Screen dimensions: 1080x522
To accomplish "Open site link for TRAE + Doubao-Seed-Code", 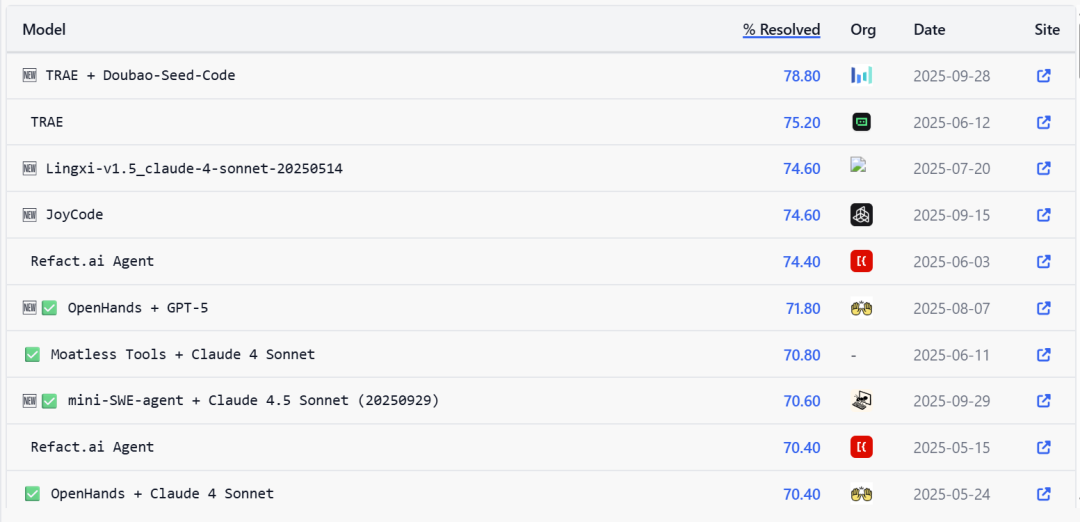I will click(1043, 76).
